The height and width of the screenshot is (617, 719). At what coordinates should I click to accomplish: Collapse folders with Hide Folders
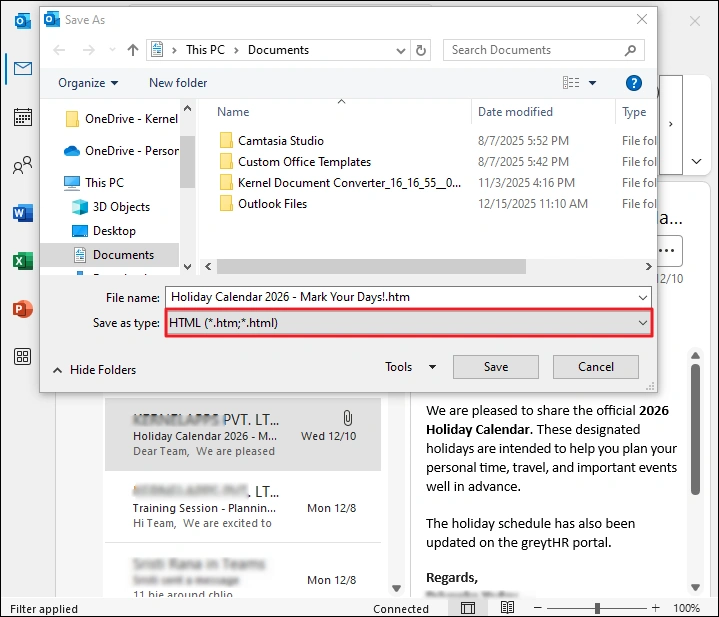click(x=95, y=369)
